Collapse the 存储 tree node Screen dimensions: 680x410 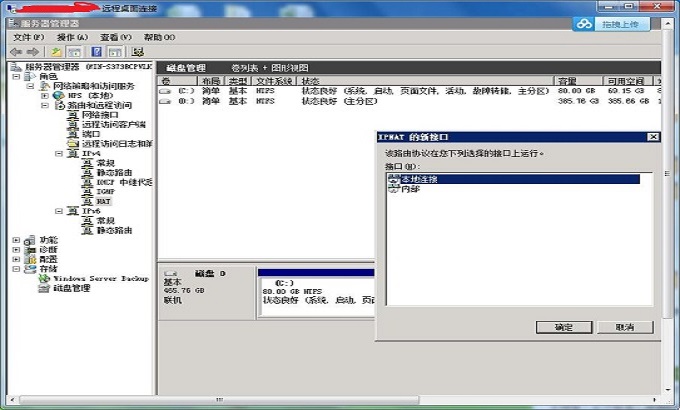coord(15,268)
